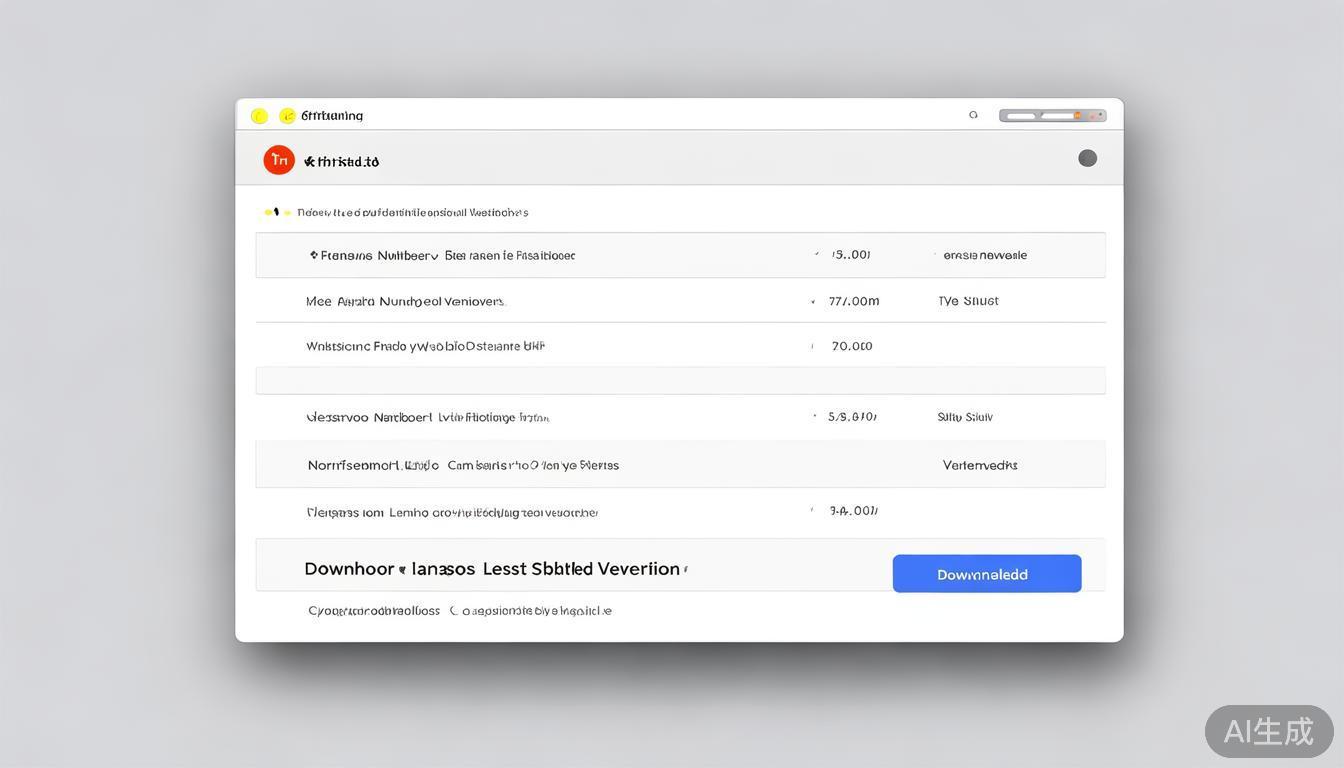Select the '70.000' version number field
This screenshot has width=1344, height=768.
coord(852,345)
